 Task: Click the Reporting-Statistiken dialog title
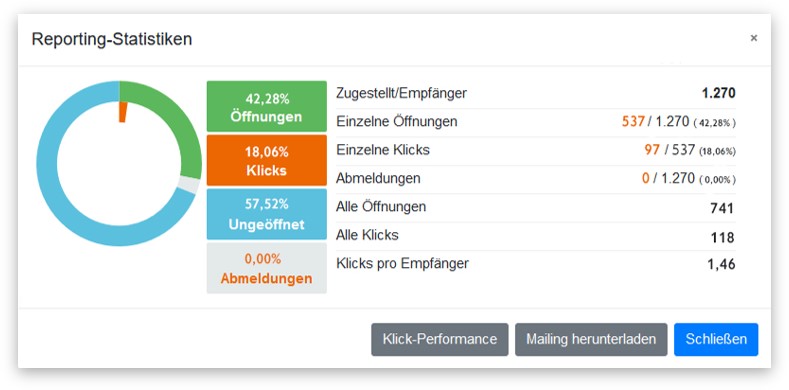point(112,39)
